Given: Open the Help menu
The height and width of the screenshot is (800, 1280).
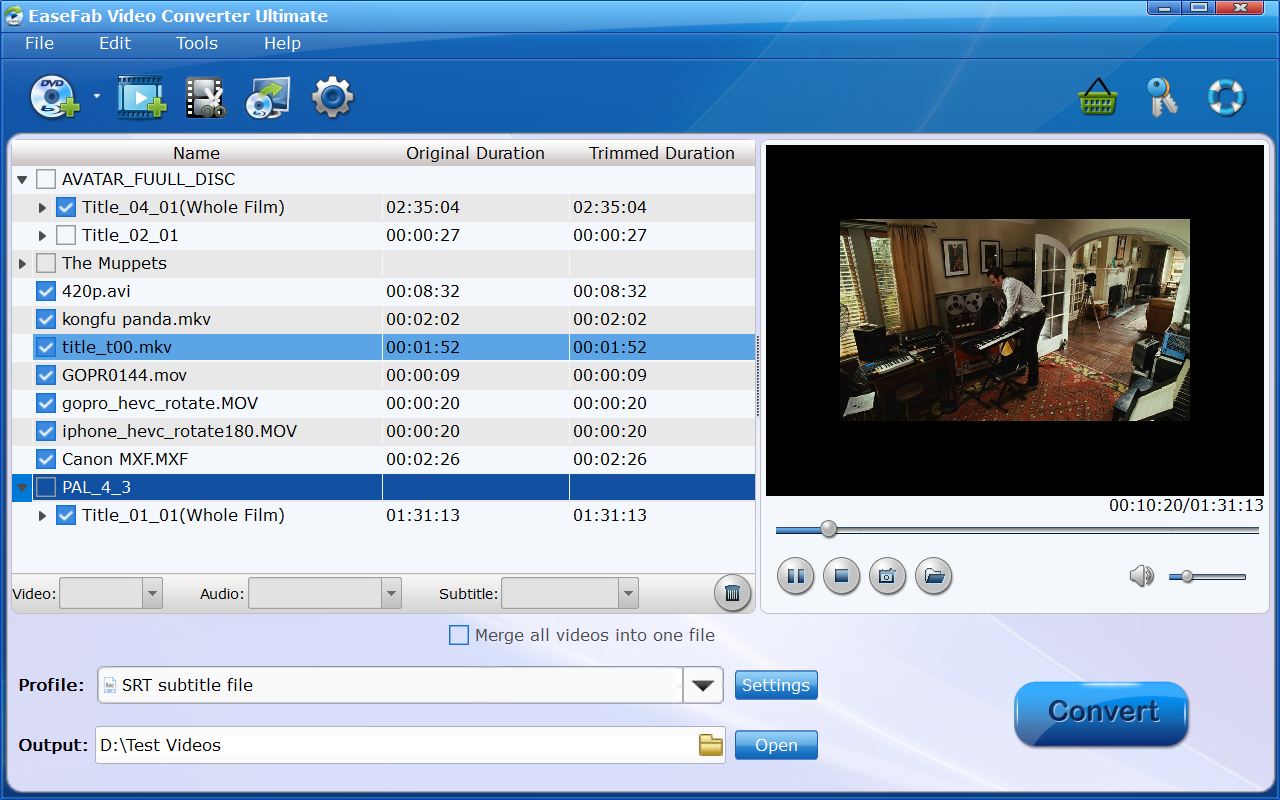Looking at the screenshot, I should point(282,43).
